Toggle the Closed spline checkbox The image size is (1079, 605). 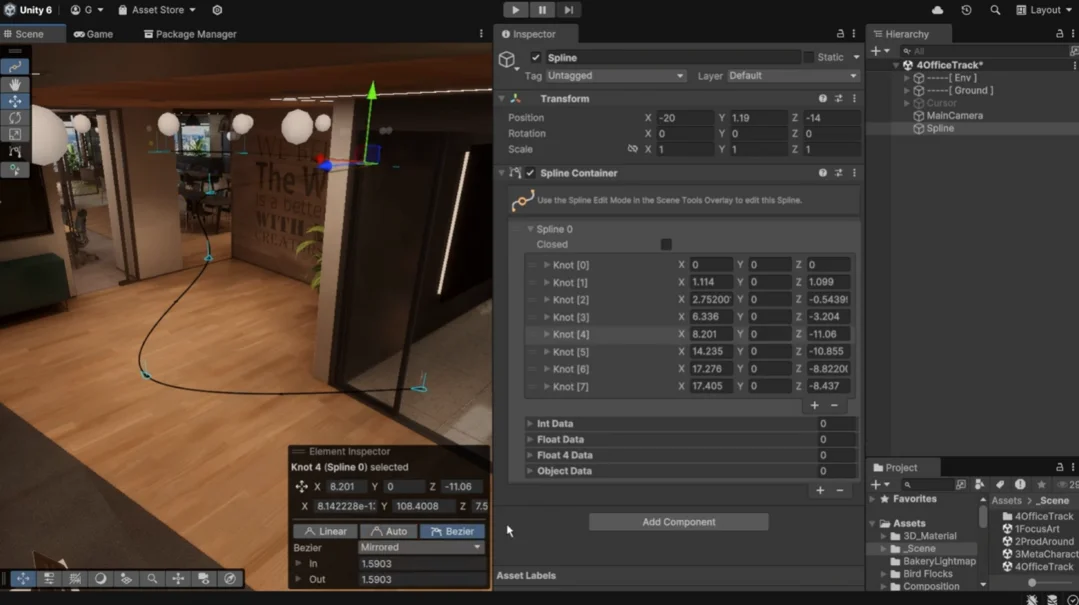tap(666, 244)
